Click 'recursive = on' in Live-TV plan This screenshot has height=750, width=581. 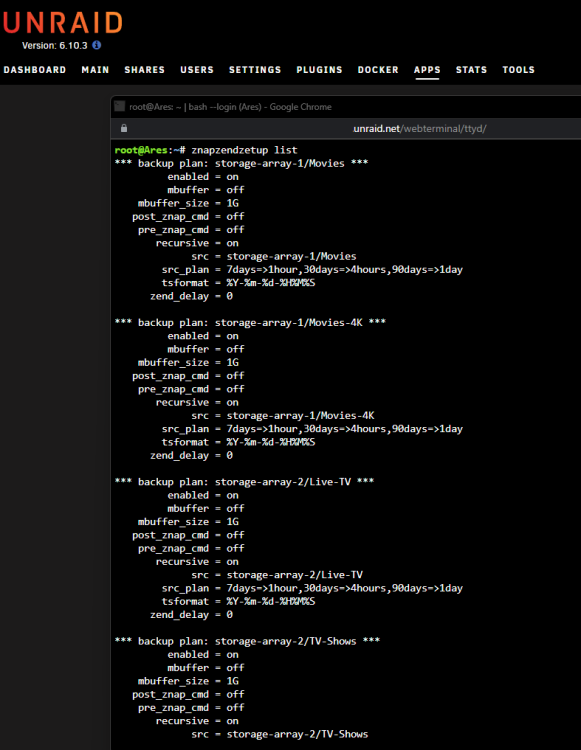(197, 562)
